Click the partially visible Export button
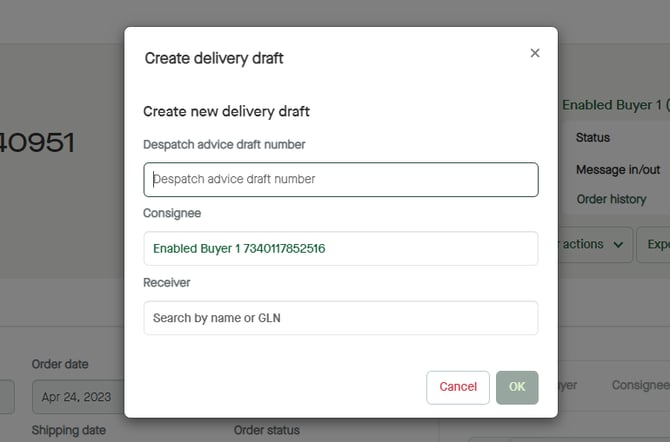Viewport: 670px width, 442px height. click(x=656, y=244)
